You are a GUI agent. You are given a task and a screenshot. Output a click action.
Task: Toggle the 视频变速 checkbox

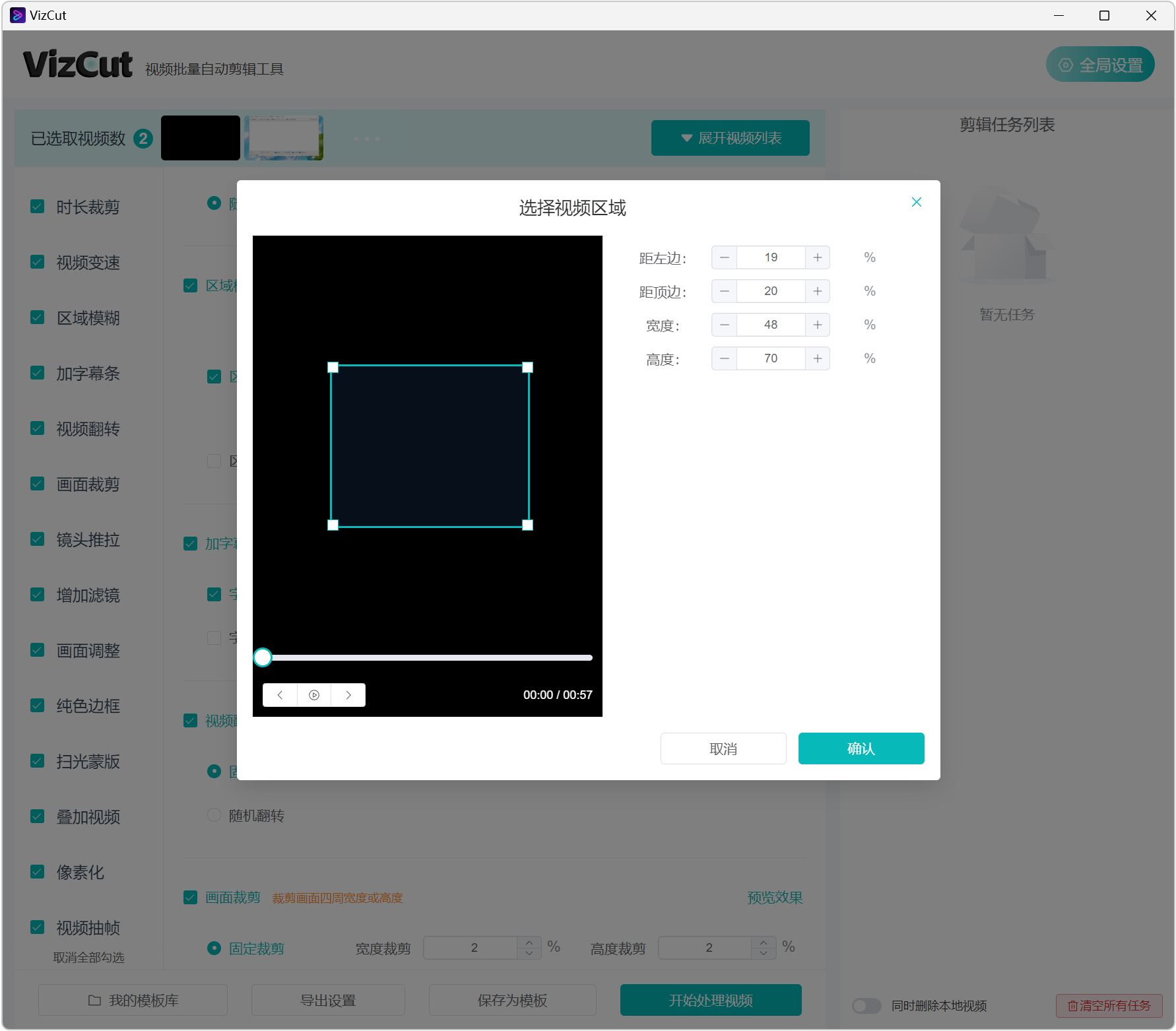[38, 262]
